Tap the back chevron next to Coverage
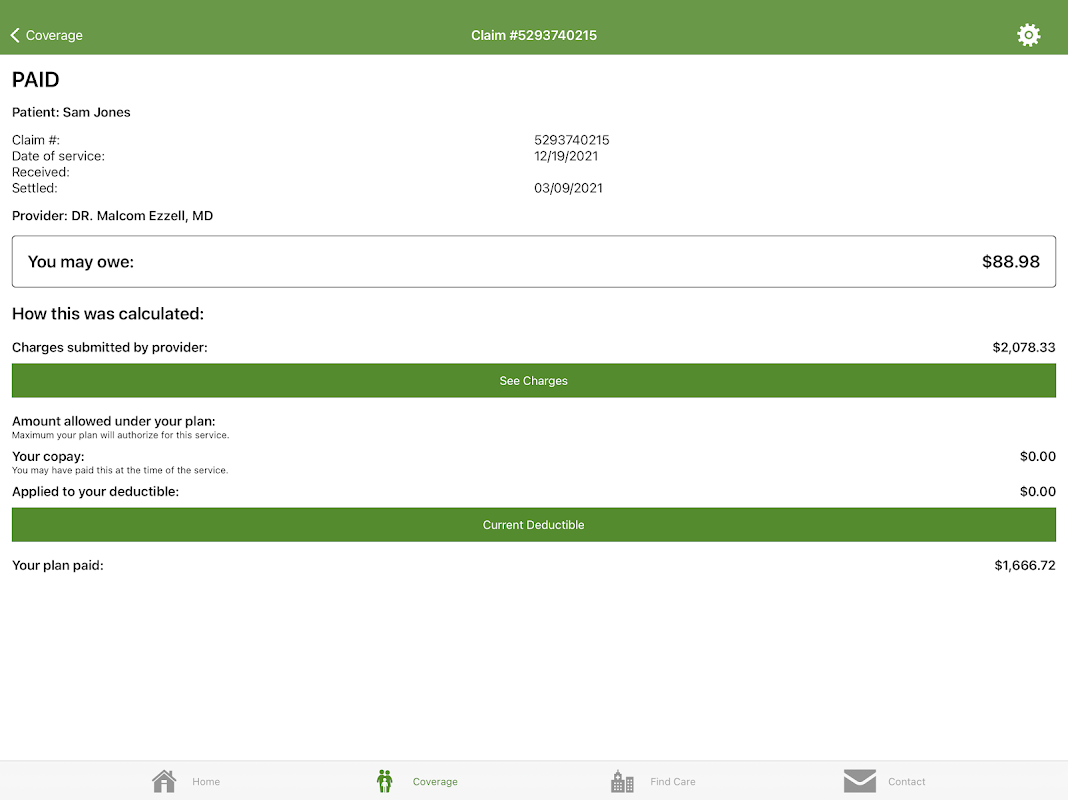1068x800 pixels. 15,35
